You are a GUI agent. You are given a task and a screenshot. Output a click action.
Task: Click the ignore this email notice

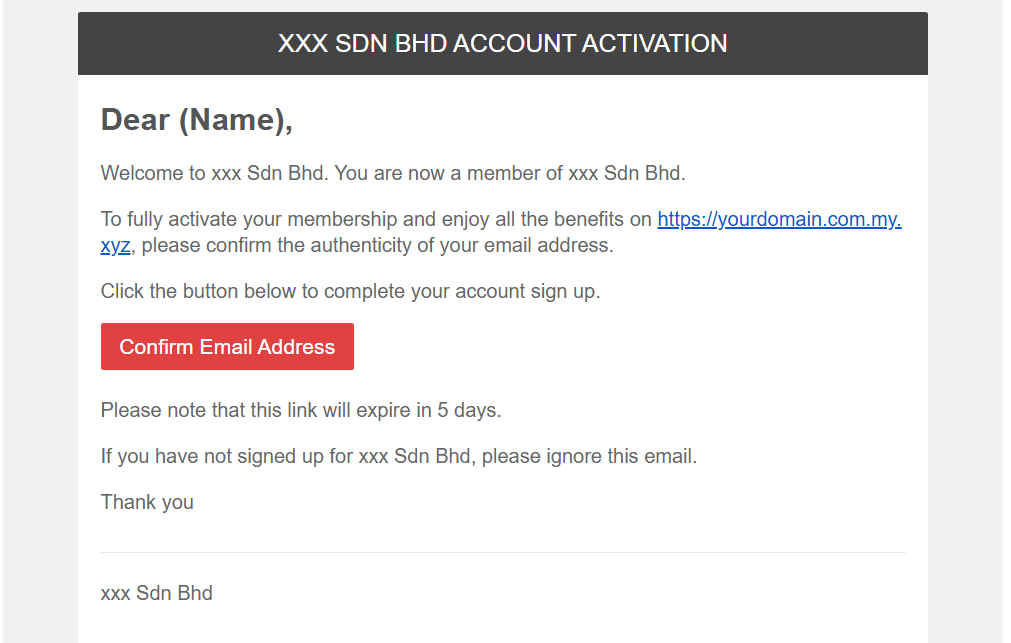click(x=398, y=456)
